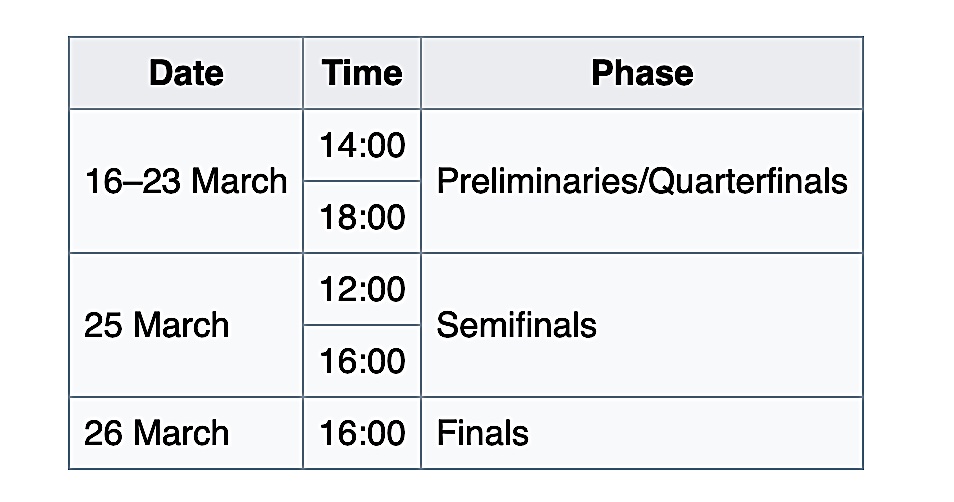This screenshot has width=954, height=502.
Task: Click the Time column header
Action: (x=362, y=73)
